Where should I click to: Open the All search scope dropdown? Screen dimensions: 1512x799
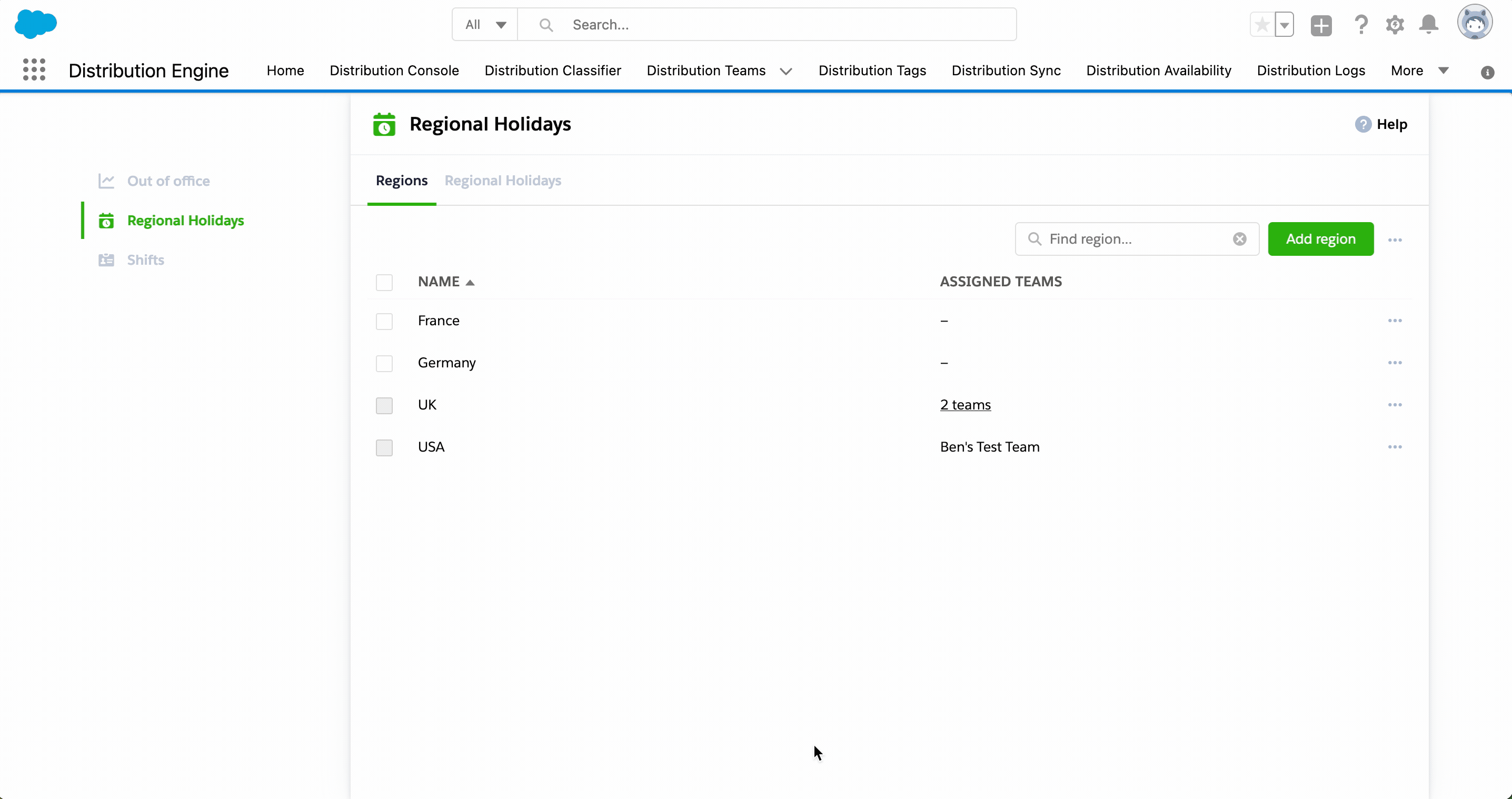click(485, 25)
